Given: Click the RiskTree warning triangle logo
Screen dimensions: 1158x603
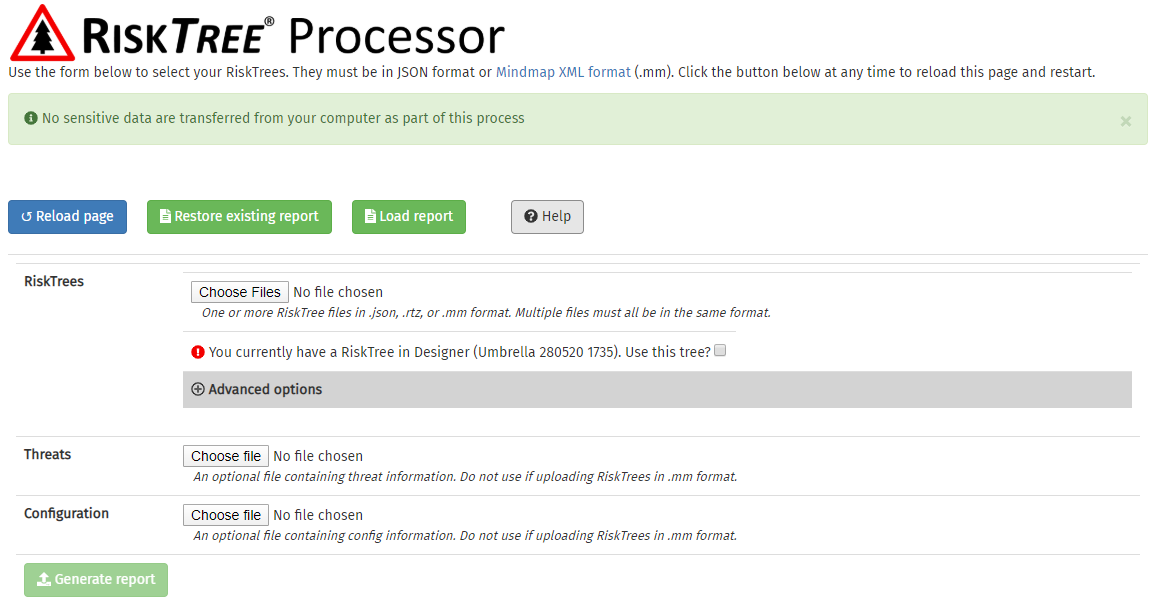Looking at the screenshot, I should [42, 34].
